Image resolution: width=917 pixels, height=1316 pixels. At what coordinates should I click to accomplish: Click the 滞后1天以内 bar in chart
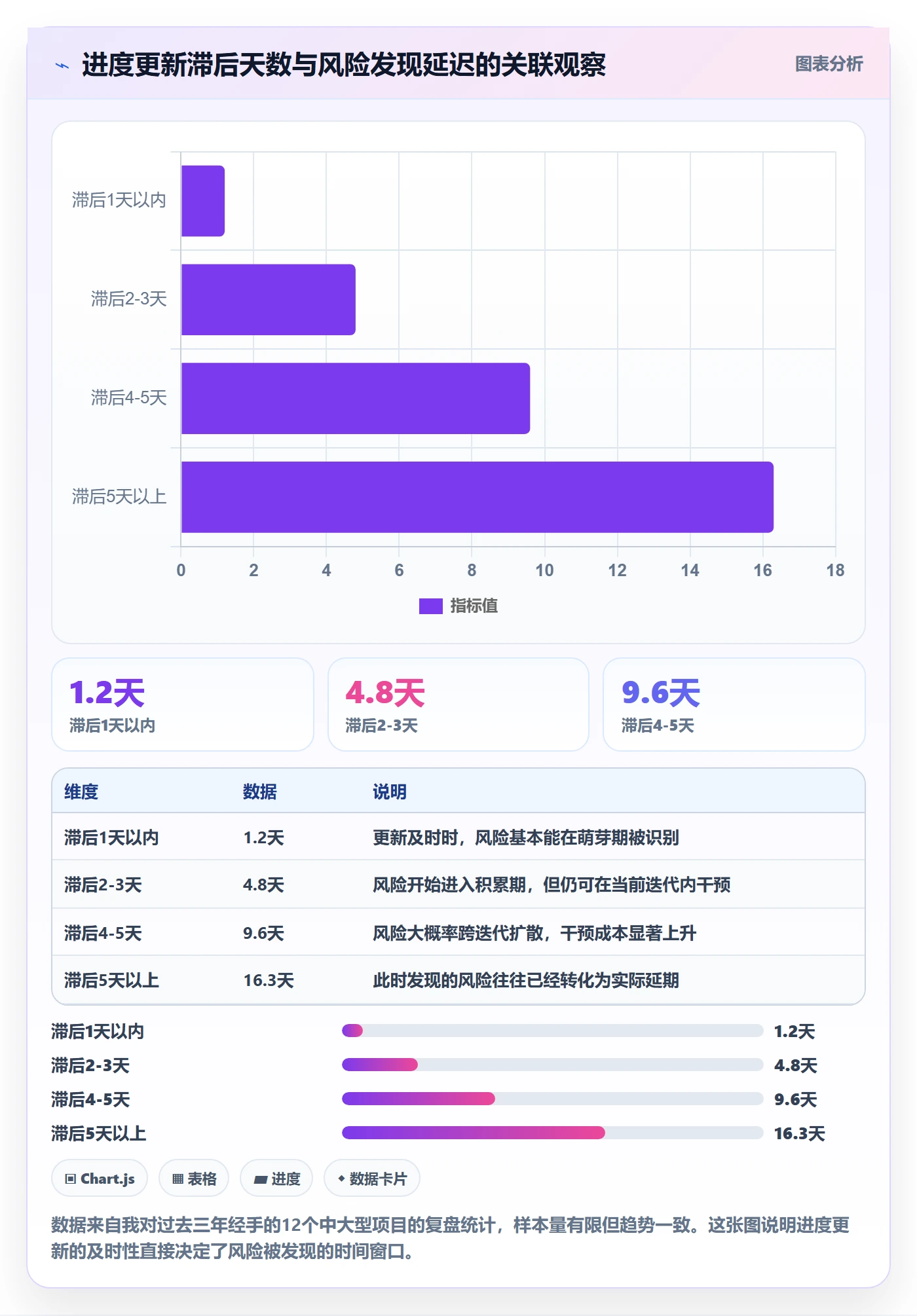tap(203, 201)
